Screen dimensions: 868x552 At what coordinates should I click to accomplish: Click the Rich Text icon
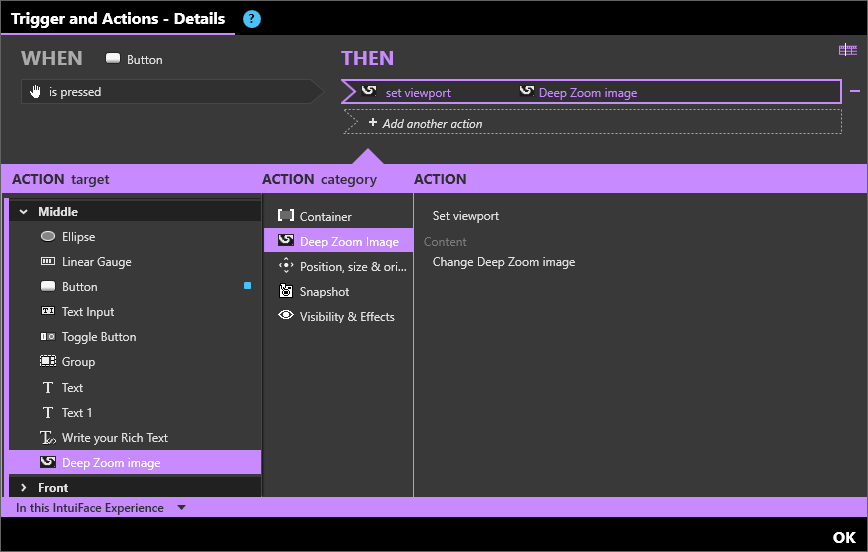tap(48, 437)
